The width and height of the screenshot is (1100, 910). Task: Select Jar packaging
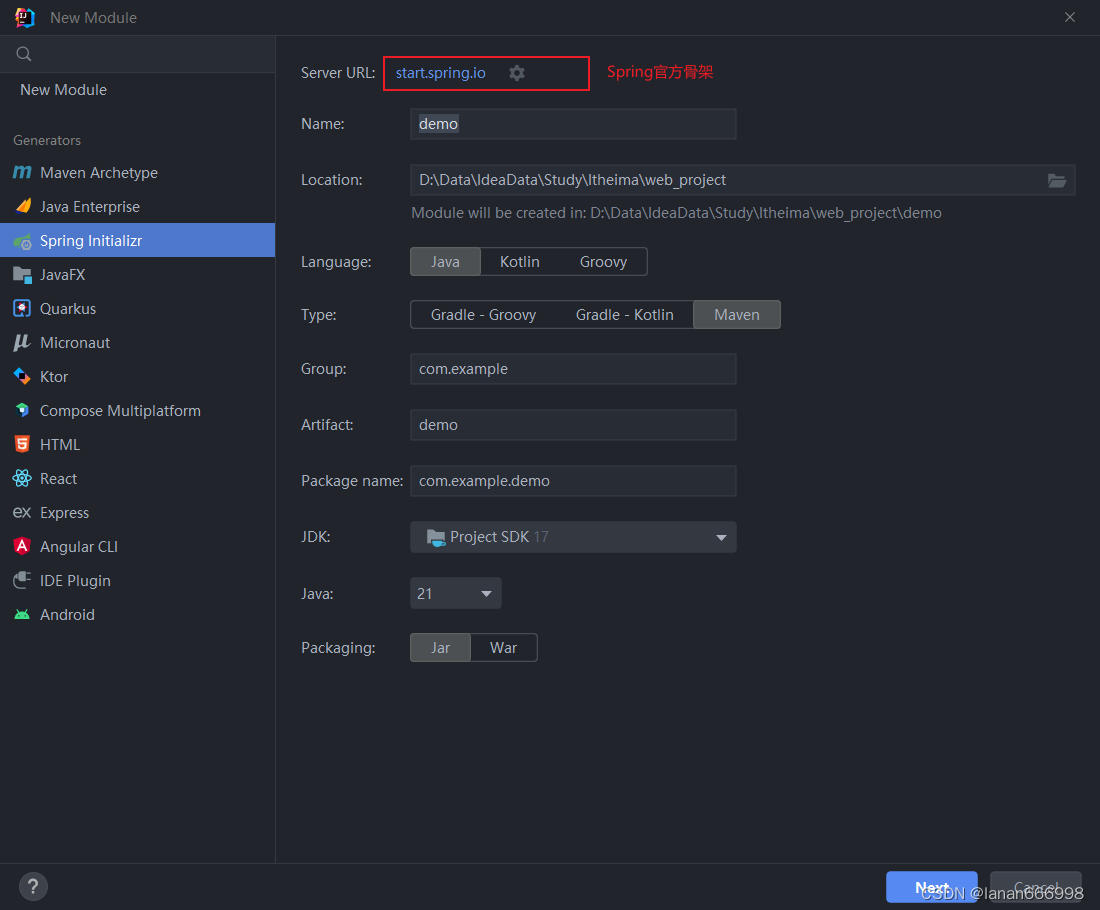[x=441, y=648]
